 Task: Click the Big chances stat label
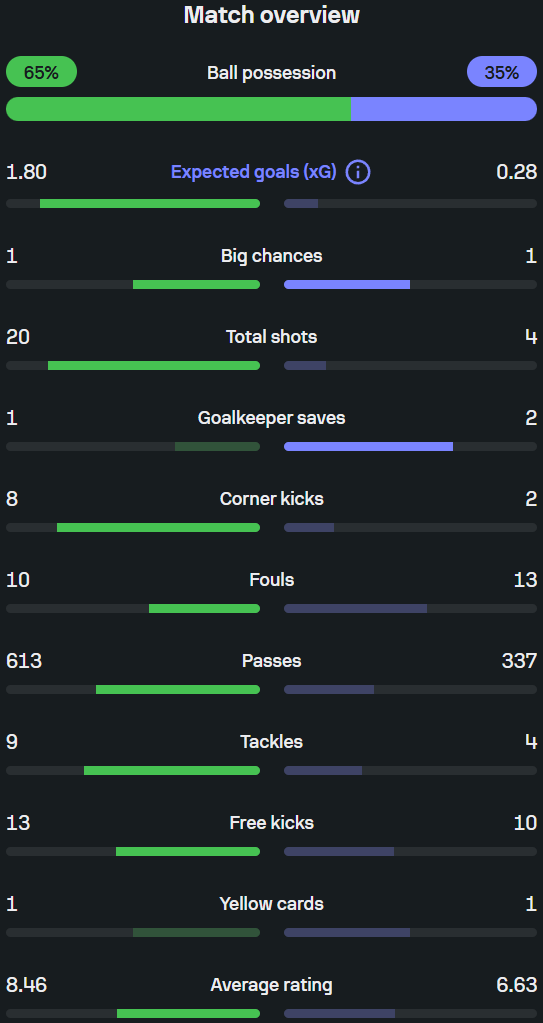point(272,256)
